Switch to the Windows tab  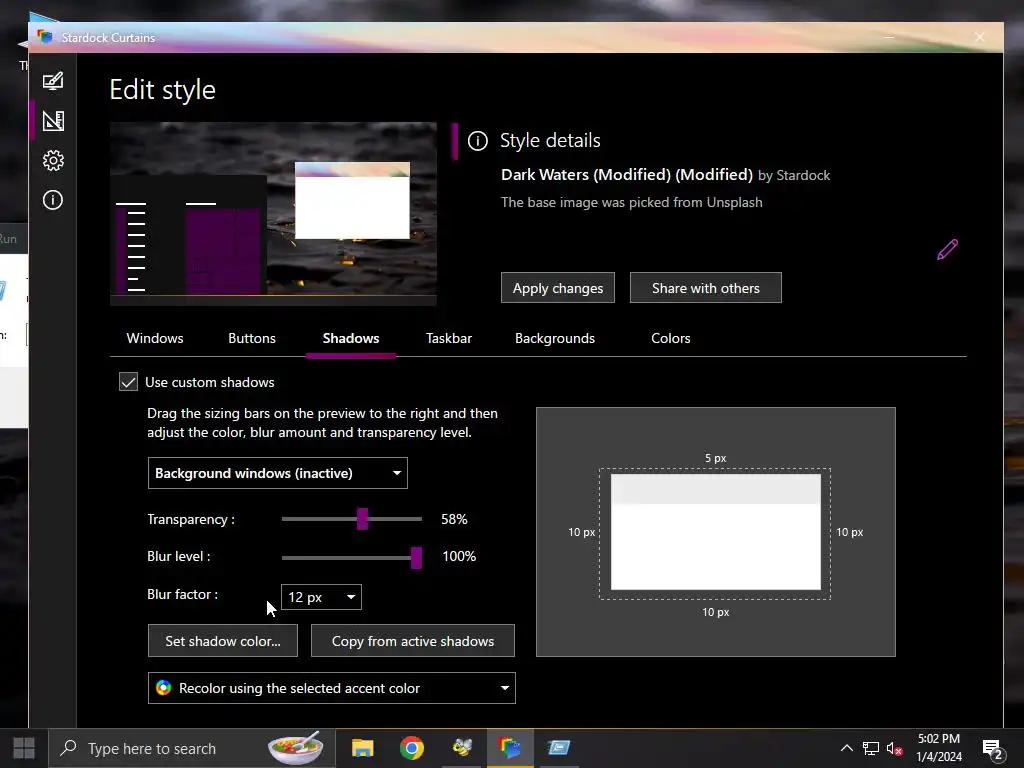(x=155, y=338)
